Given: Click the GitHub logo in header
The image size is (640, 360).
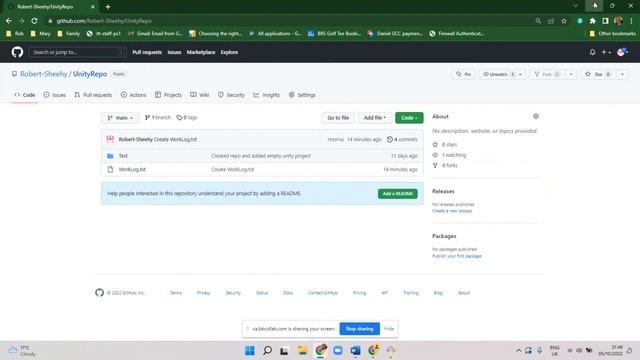Looking at the screenshot, I should pos(17,52).
